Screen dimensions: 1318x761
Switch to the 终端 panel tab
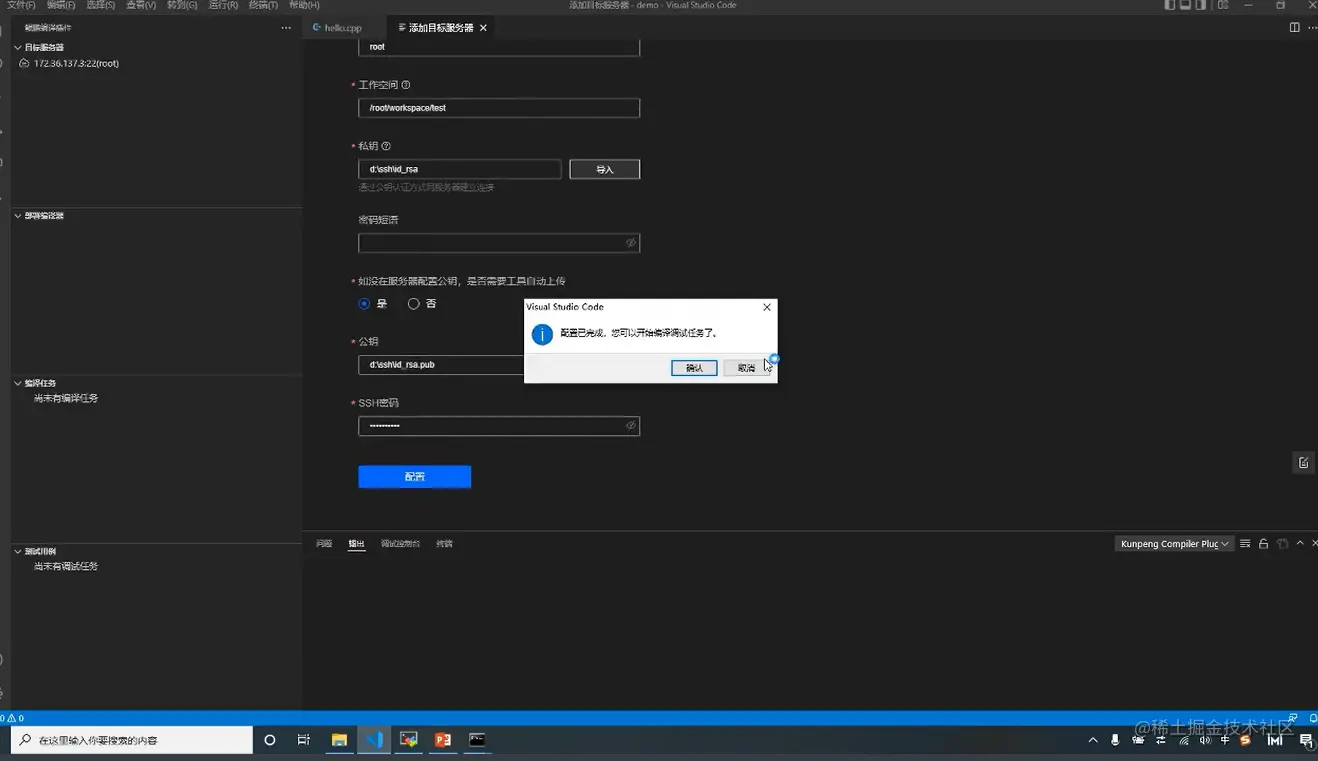pos(444,544)
